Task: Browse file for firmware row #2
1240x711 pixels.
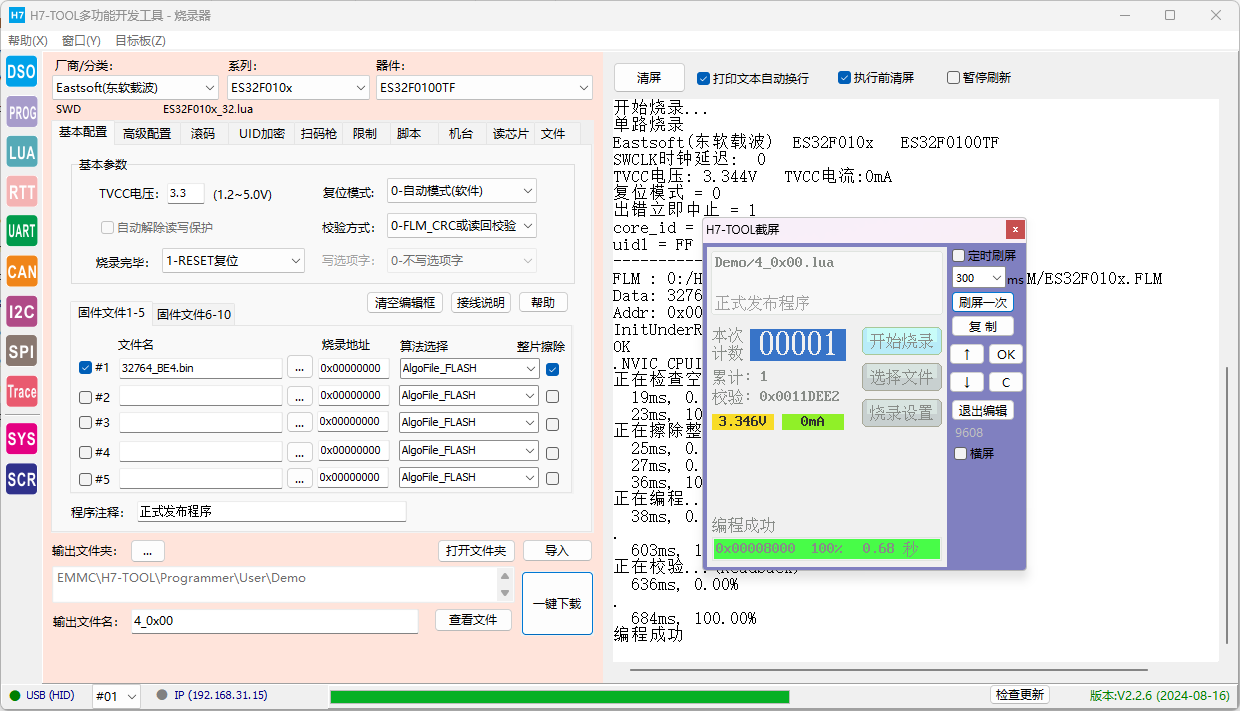Action: click(300, 396)
